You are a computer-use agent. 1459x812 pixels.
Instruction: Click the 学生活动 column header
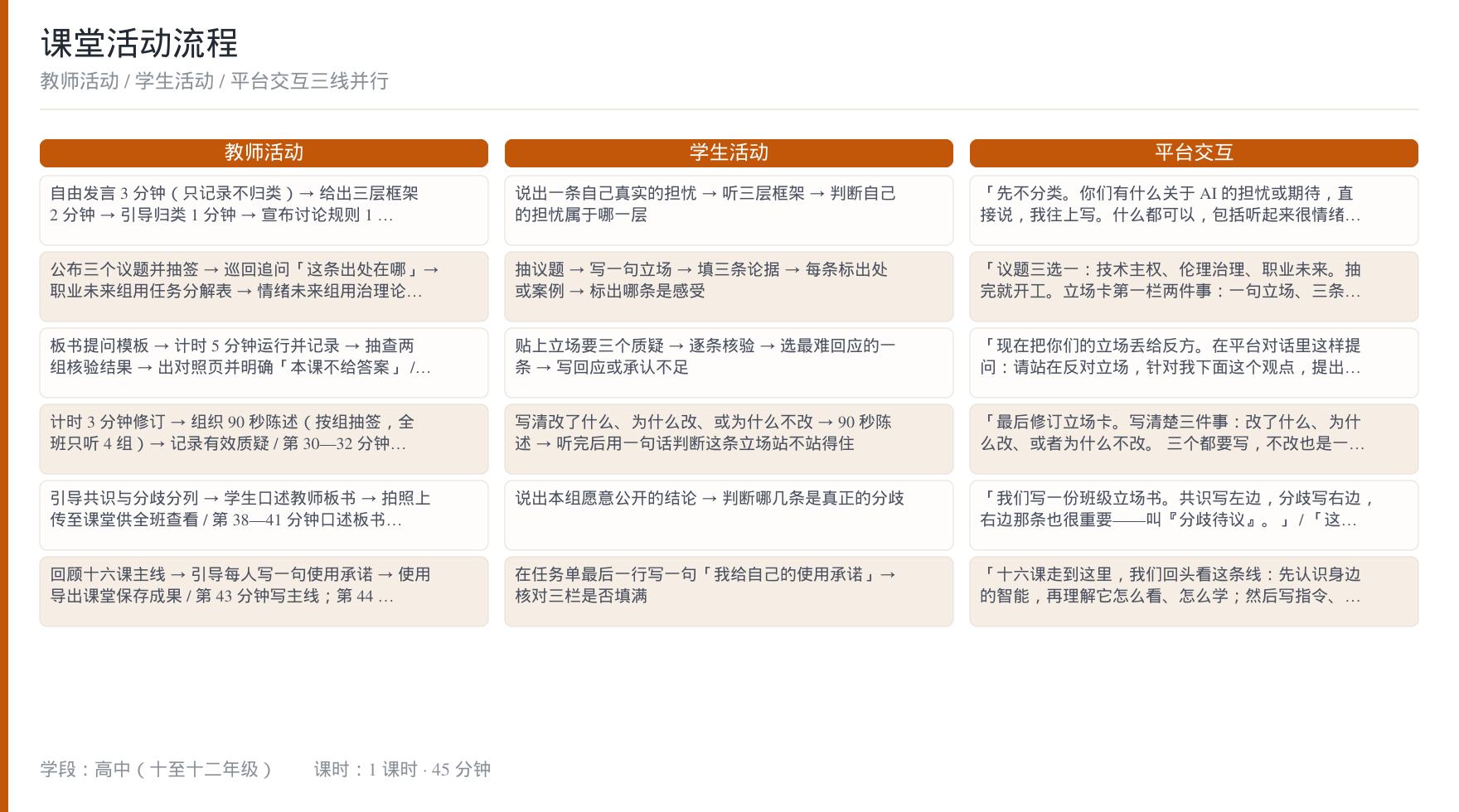pos(729,153)
